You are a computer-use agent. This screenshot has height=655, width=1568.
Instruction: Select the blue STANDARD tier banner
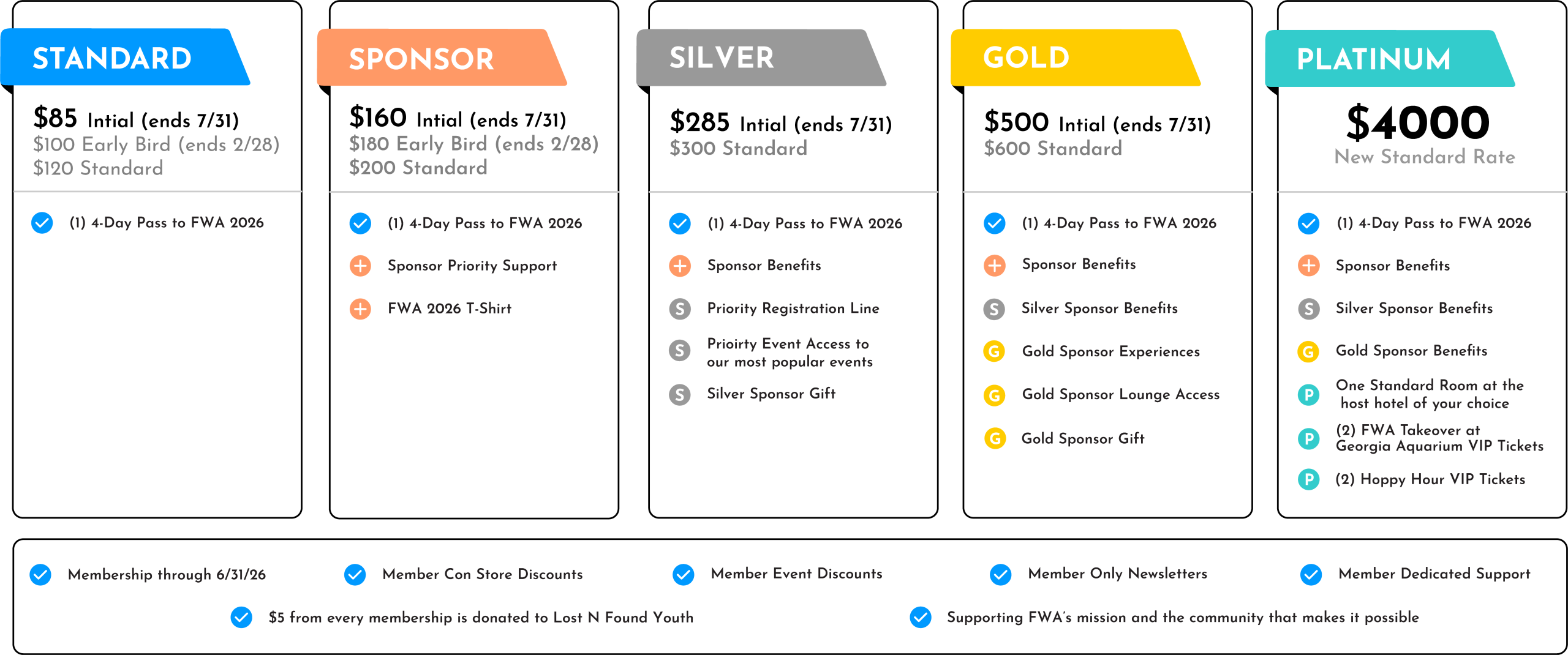pos(123,58)
